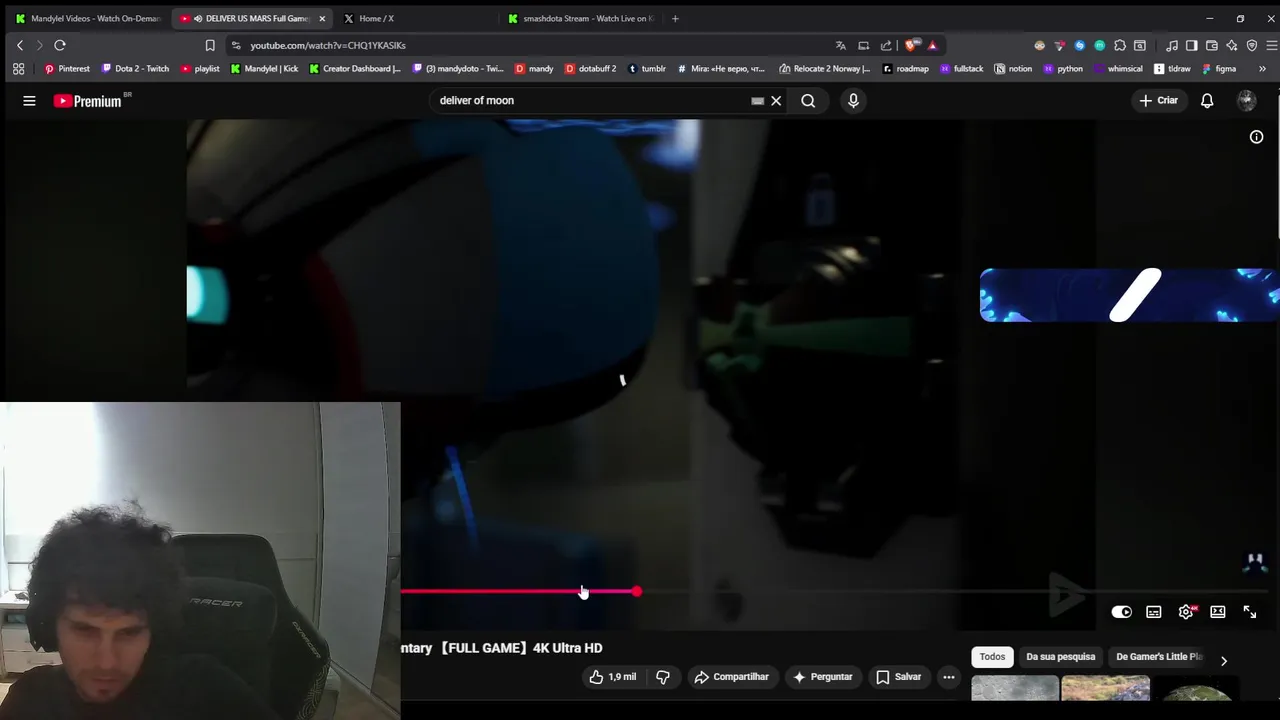The width and height of the screenshot is (1280, 720).
Task: Switch to smashdota Stream tab
Action: click(581, 18)
